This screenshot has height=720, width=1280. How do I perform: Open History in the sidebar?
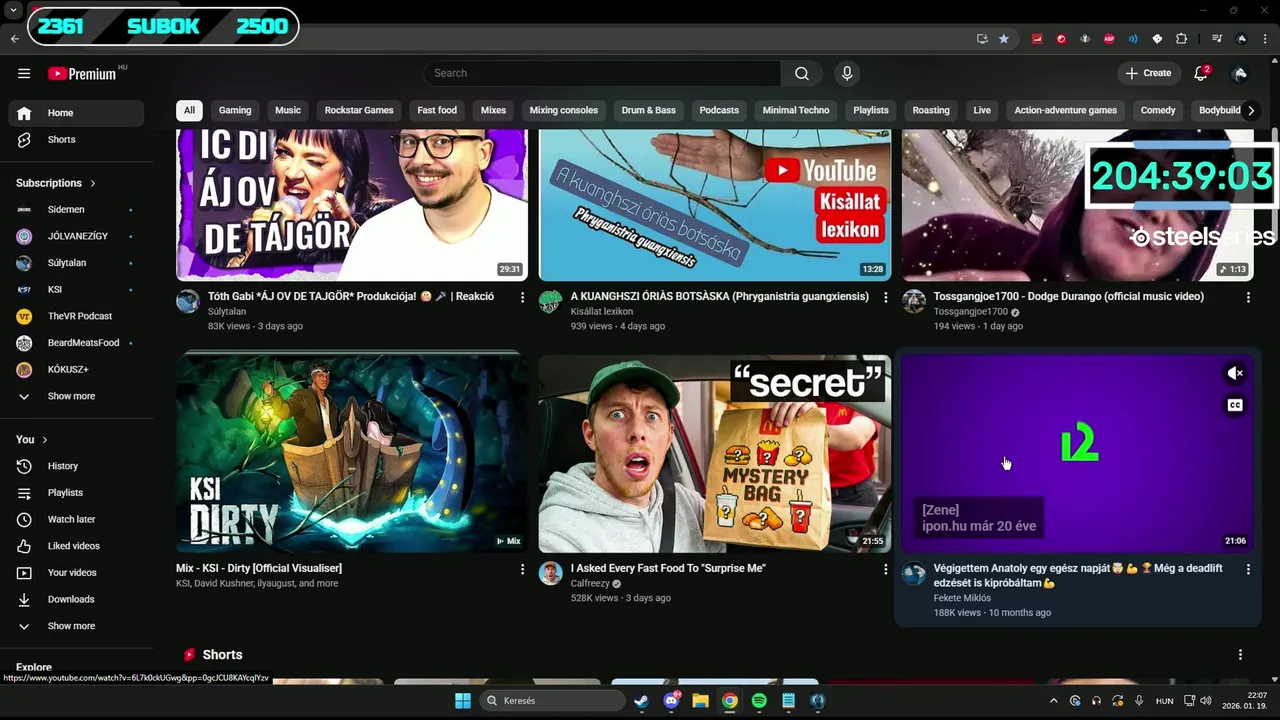[76, 466]
